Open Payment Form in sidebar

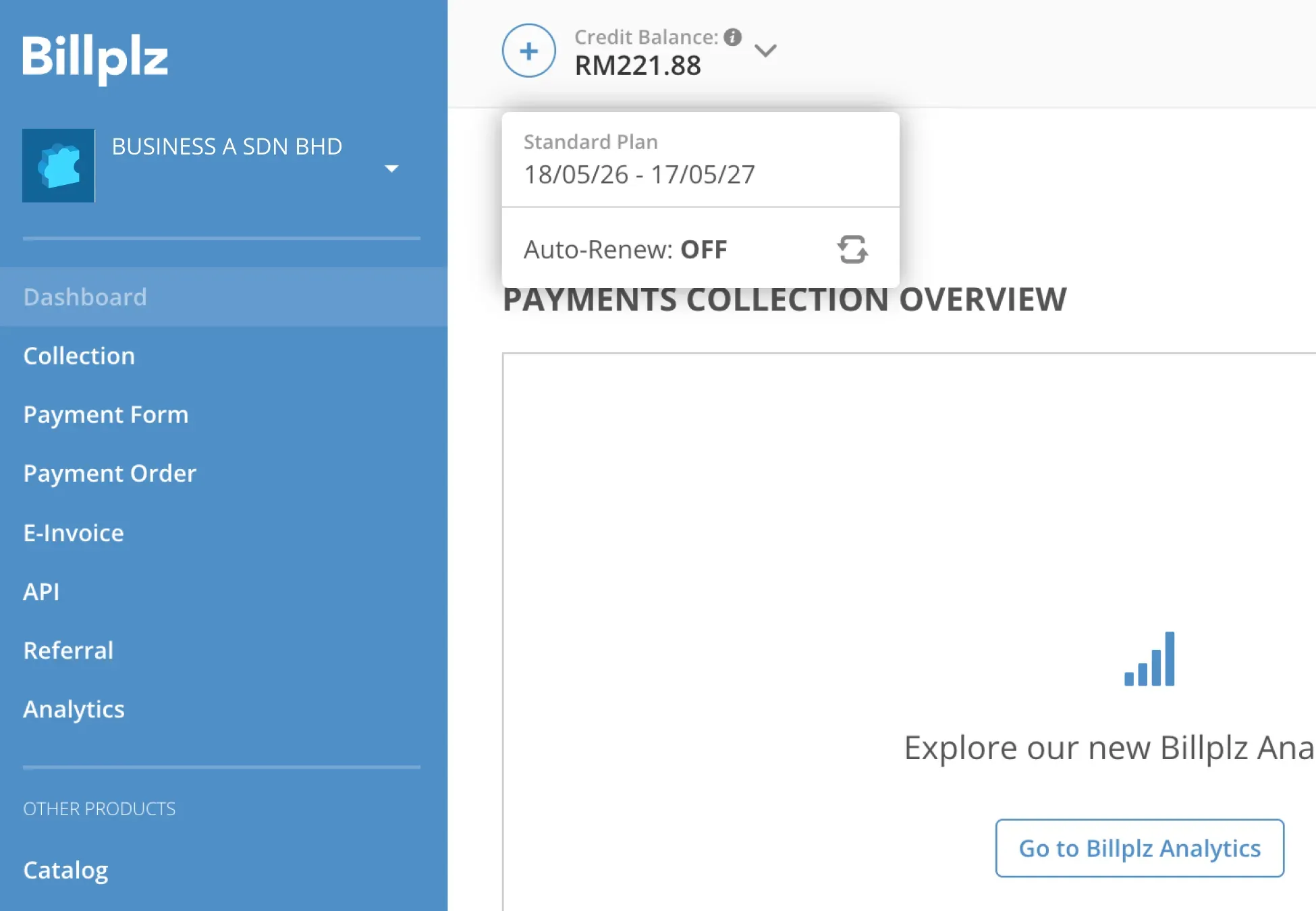pyautogui.click(x=106, y=414)
